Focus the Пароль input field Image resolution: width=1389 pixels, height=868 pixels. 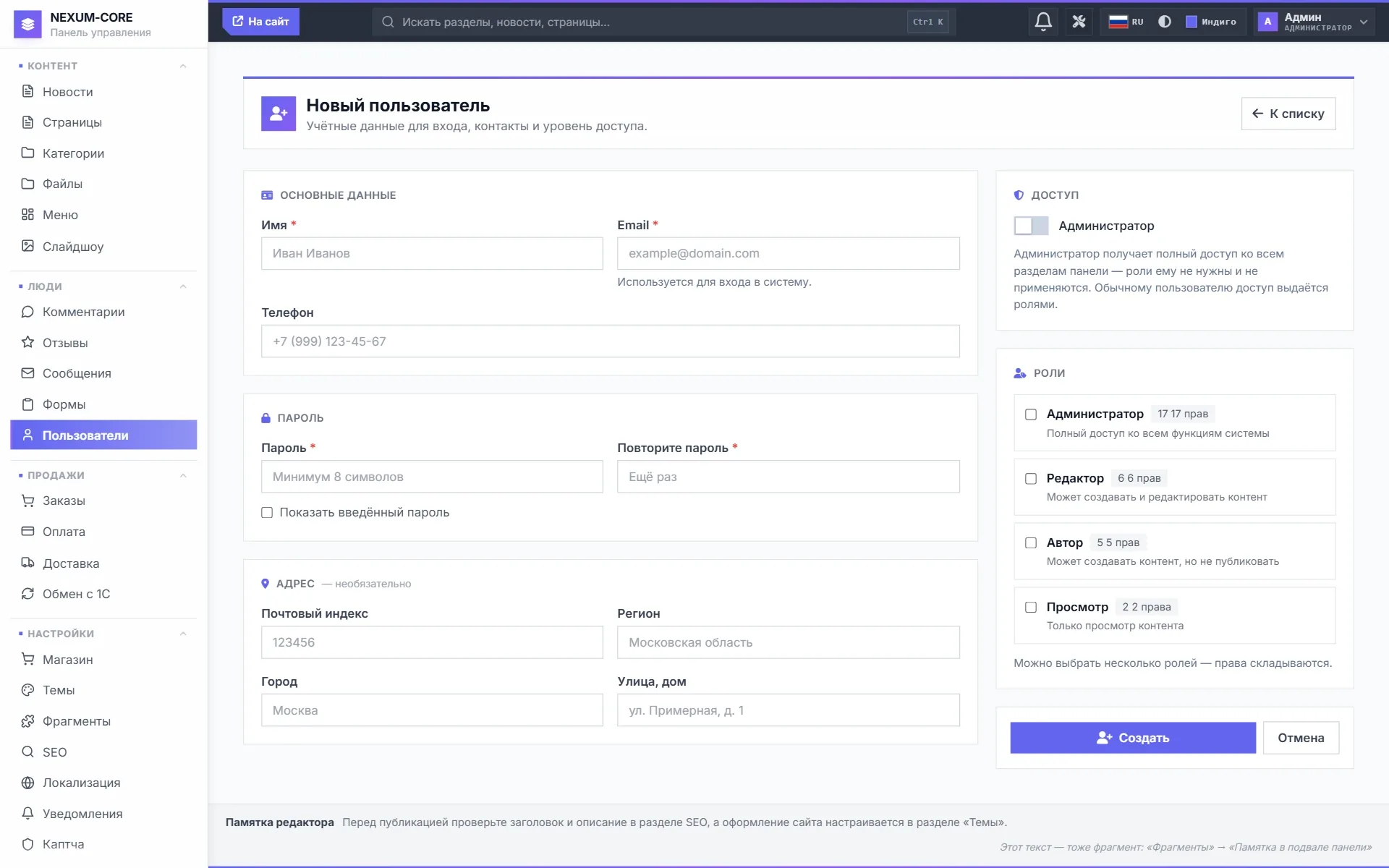[x=432, y=477]
